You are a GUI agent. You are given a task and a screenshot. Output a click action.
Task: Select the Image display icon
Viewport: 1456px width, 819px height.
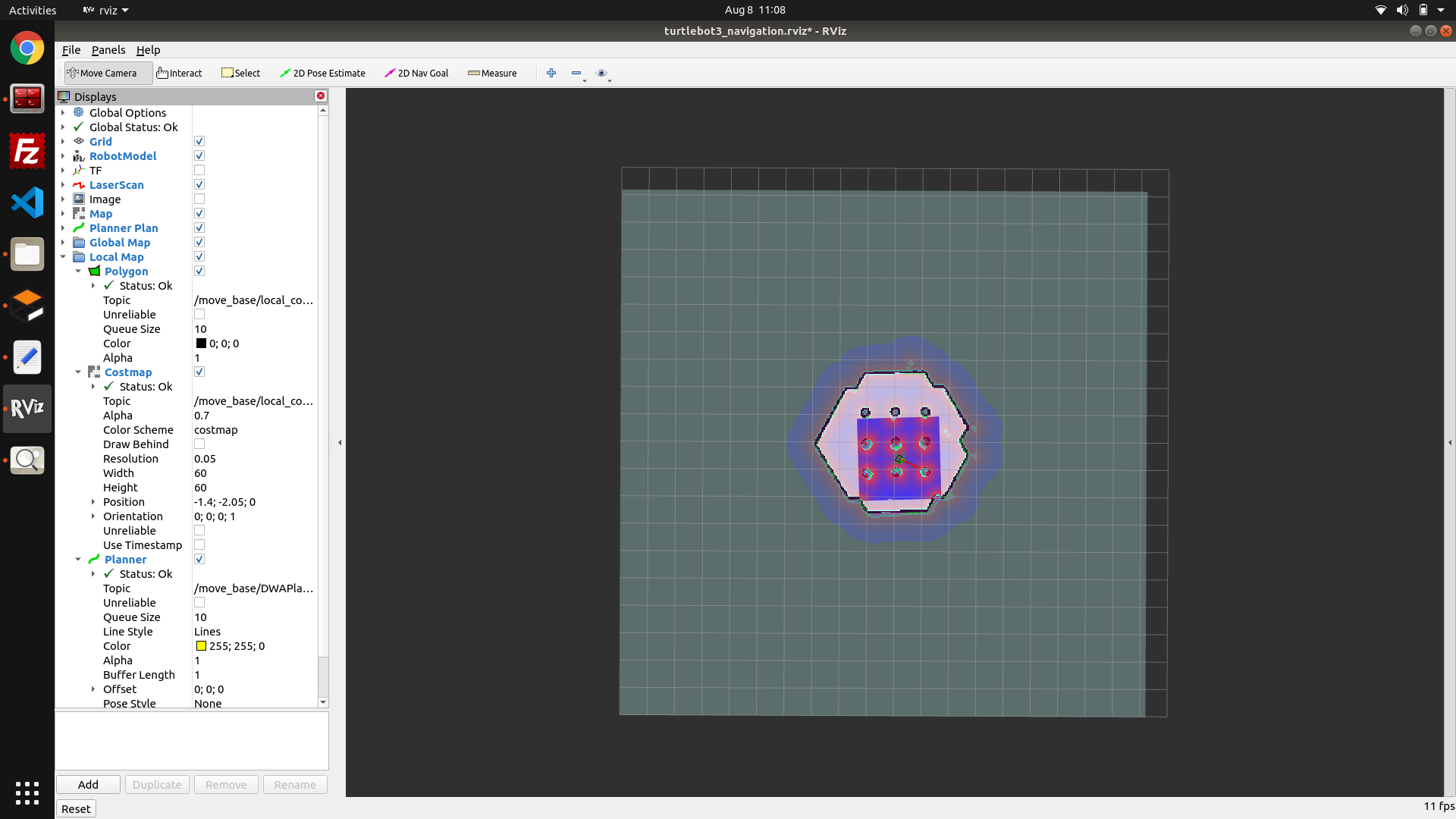tap(79, 199)
